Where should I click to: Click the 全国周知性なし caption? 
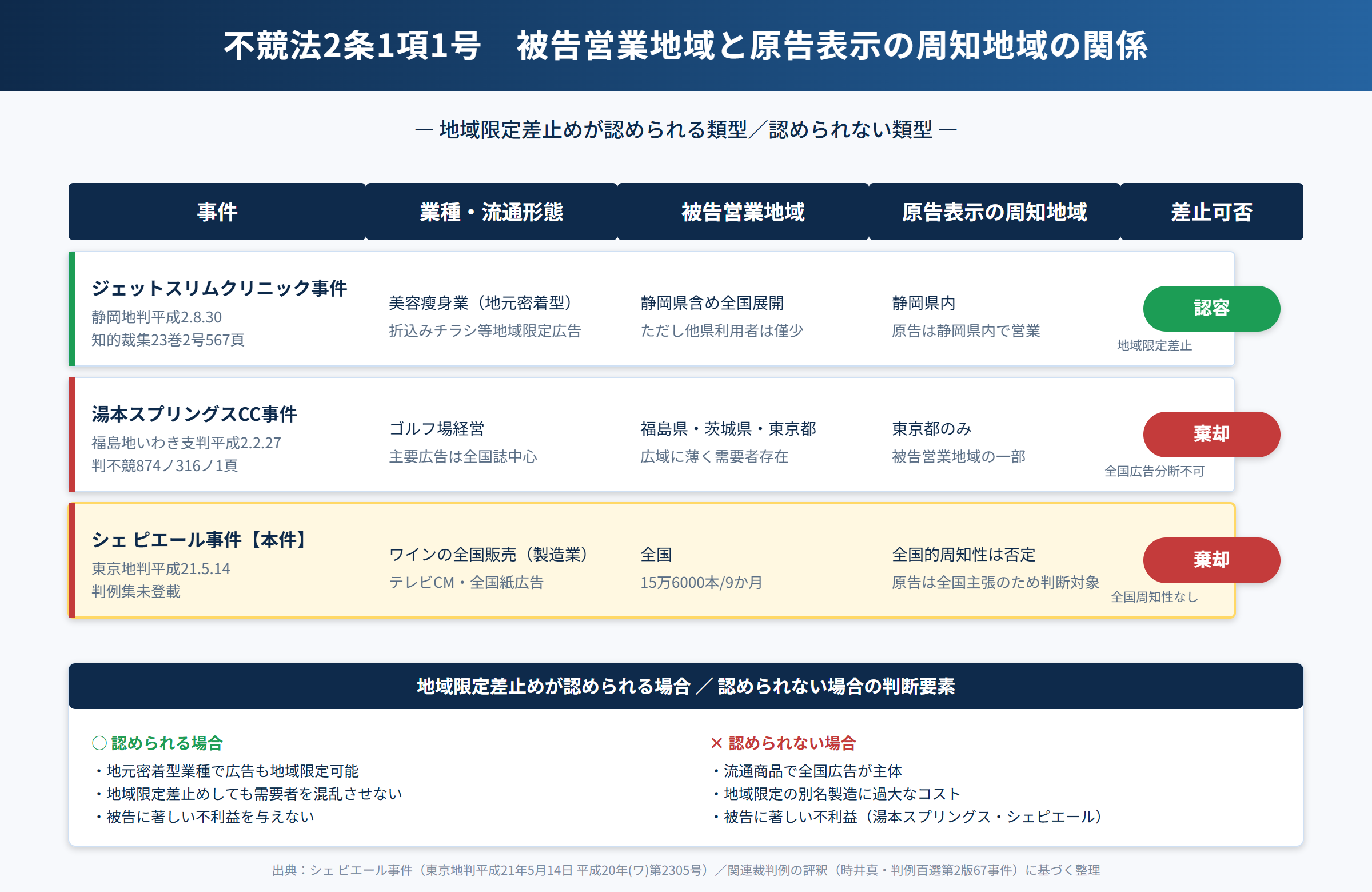(1154, 596)
